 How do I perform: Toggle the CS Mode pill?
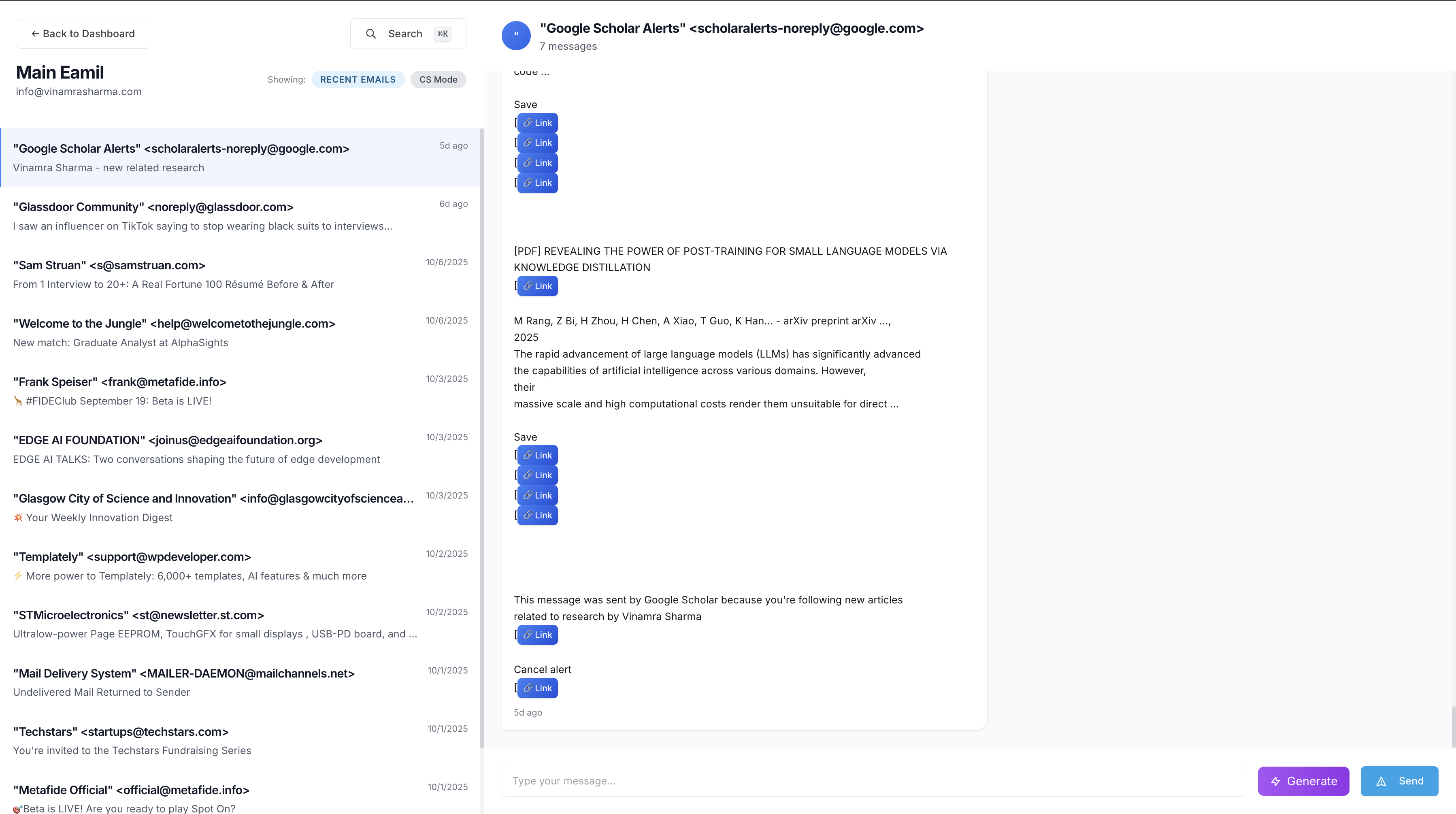click(438, 80)
